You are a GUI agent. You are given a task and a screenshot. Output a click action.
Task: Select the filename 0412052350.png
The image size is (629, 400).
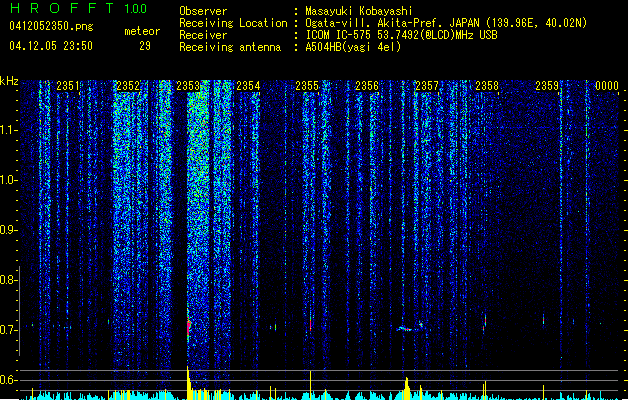[51, 26]
